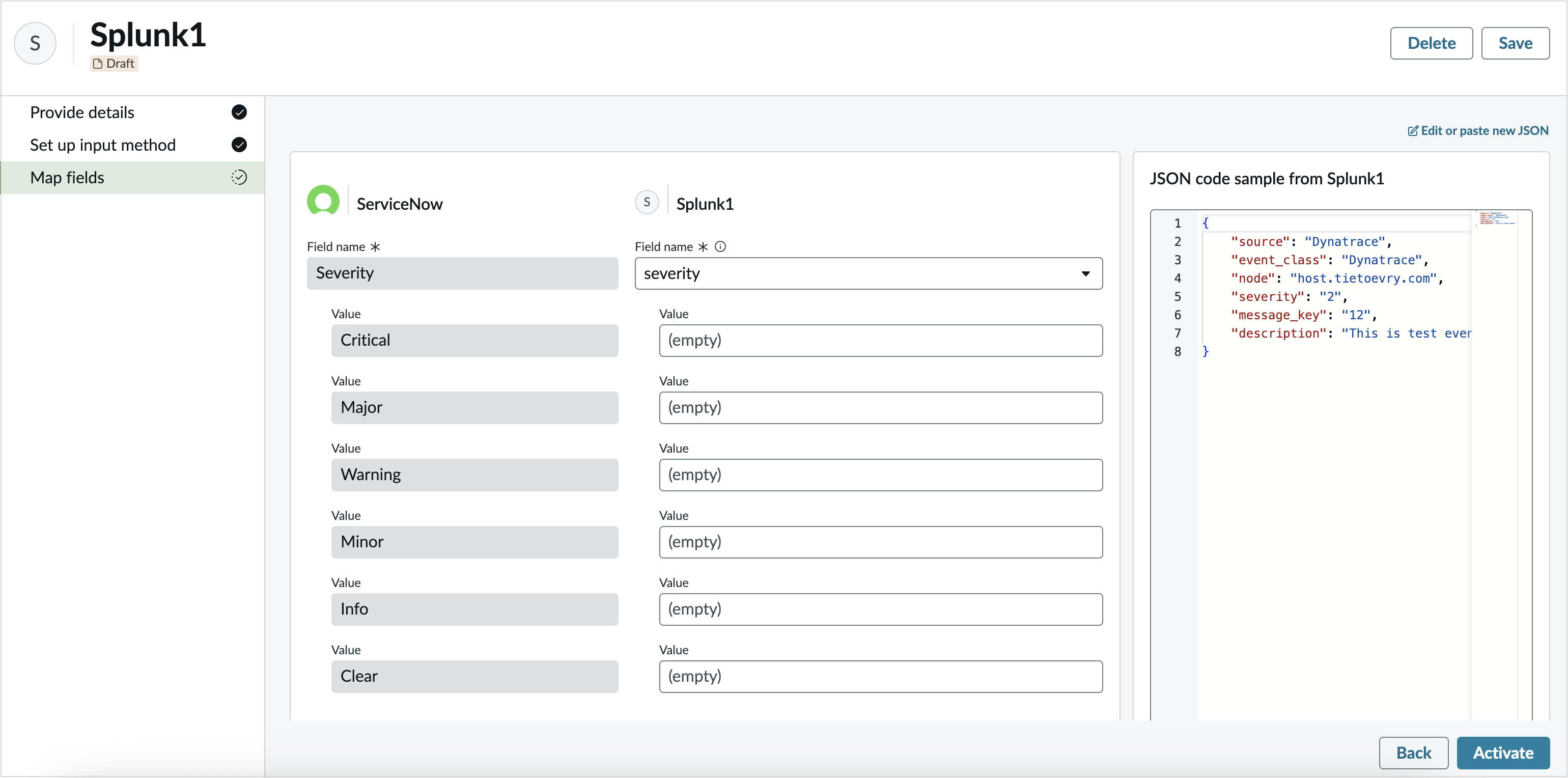Click the Provide details completed checkmark icon
This screenshot has width=1568, height=778.
239,112
